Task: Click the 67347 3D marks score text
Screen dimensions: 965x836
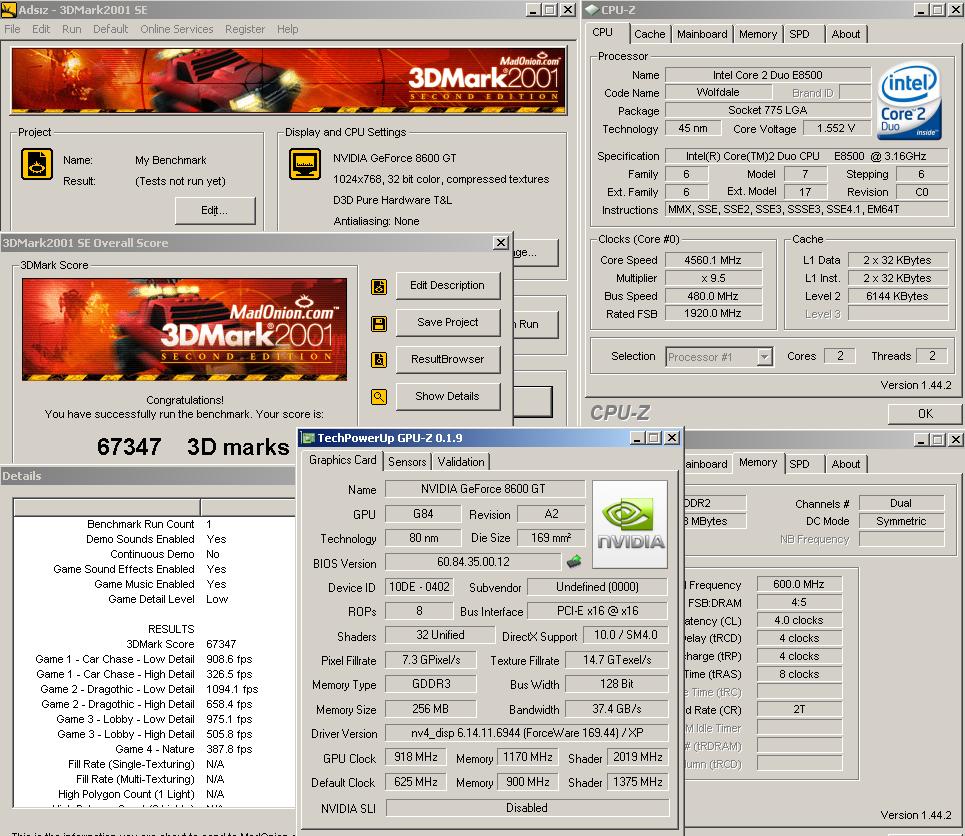Action: pos(193,447)
